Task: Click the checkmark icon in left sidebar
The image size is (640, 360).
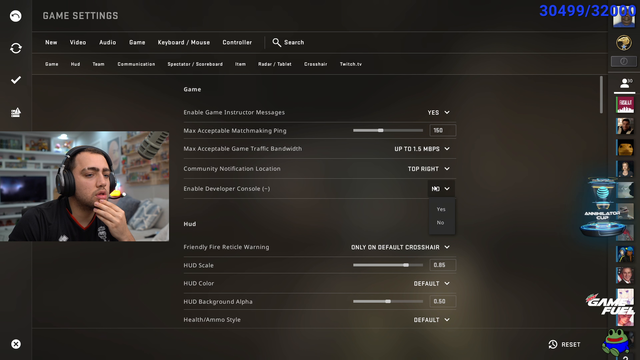Action: (16, 80)
